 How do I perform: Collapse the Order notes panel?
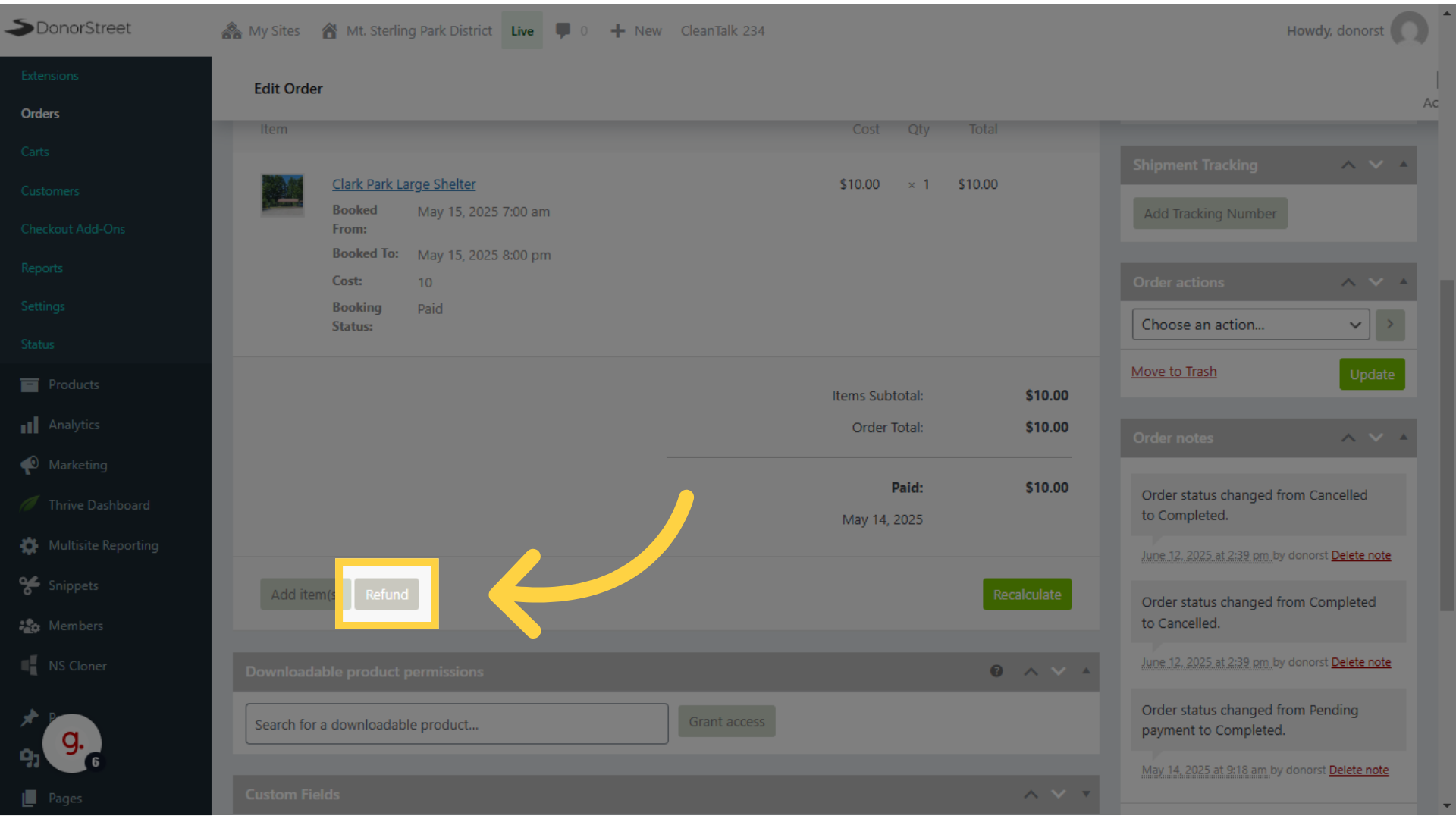(x=1404, y=437)
